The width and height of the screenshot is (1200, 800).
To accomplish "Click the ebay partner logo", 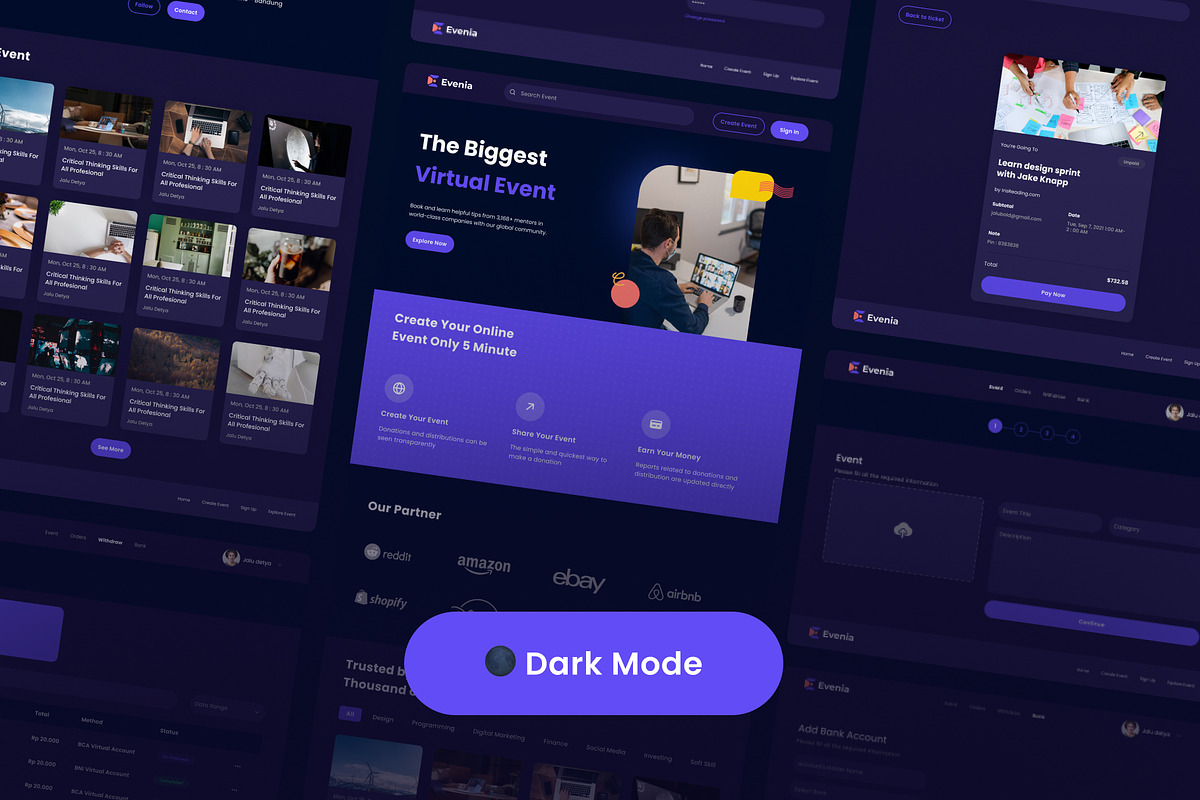I will [x=579, y=580].
